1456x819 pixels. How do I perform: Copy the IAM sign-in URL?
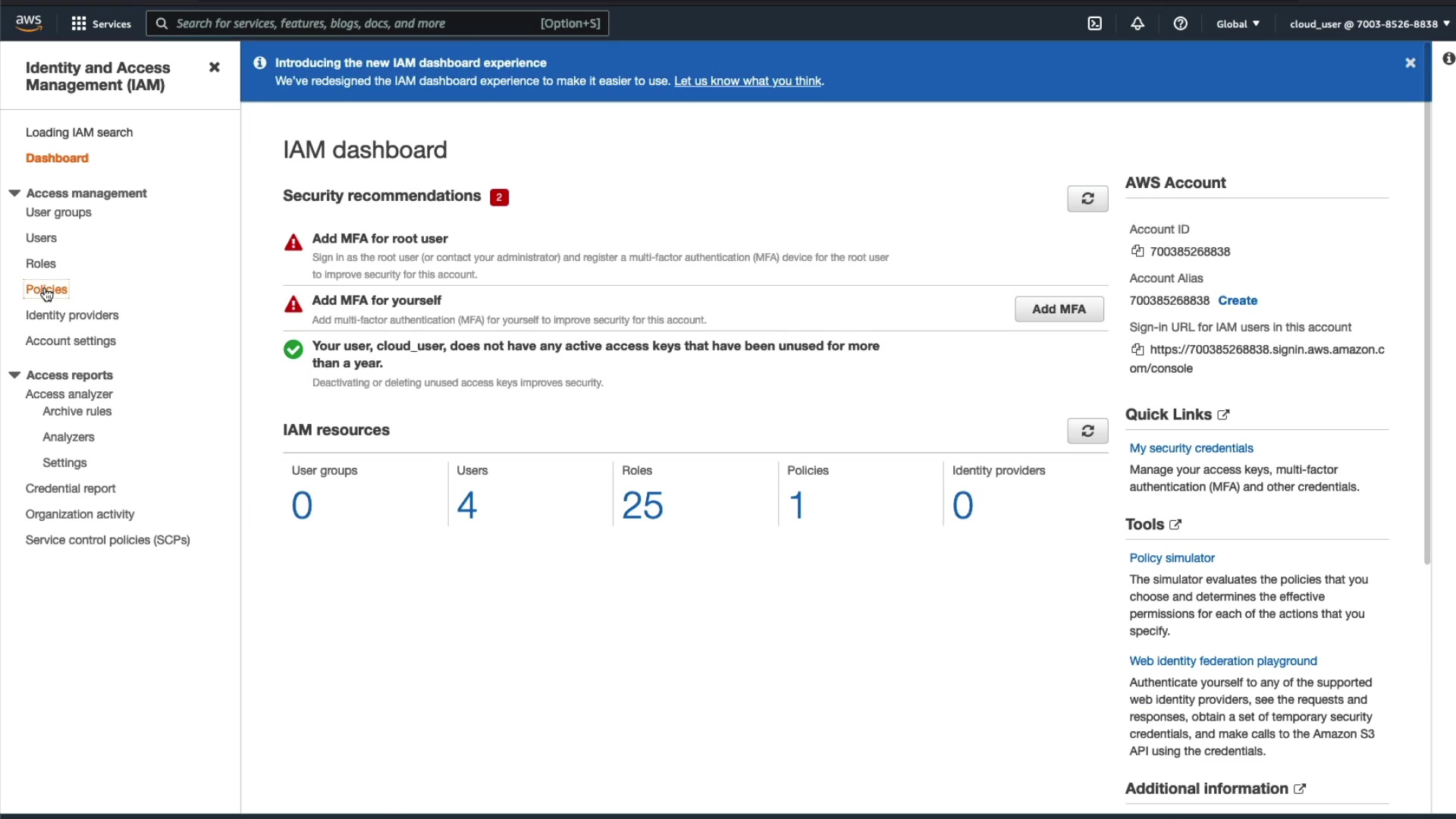point(1137,350)
